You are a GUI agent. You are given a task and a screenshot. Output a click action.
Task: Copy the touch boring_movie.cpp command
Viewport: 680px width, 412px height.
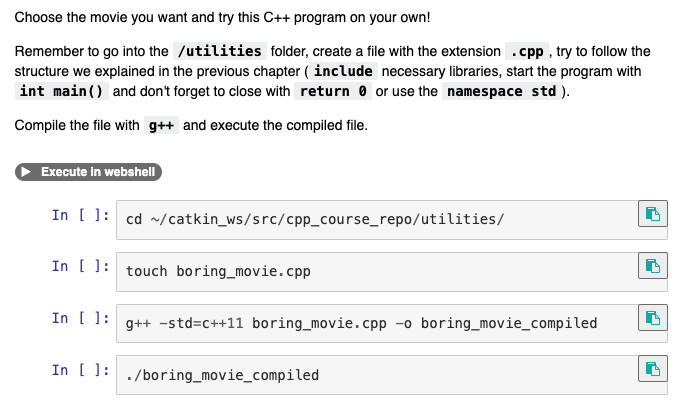pos(652,265)
